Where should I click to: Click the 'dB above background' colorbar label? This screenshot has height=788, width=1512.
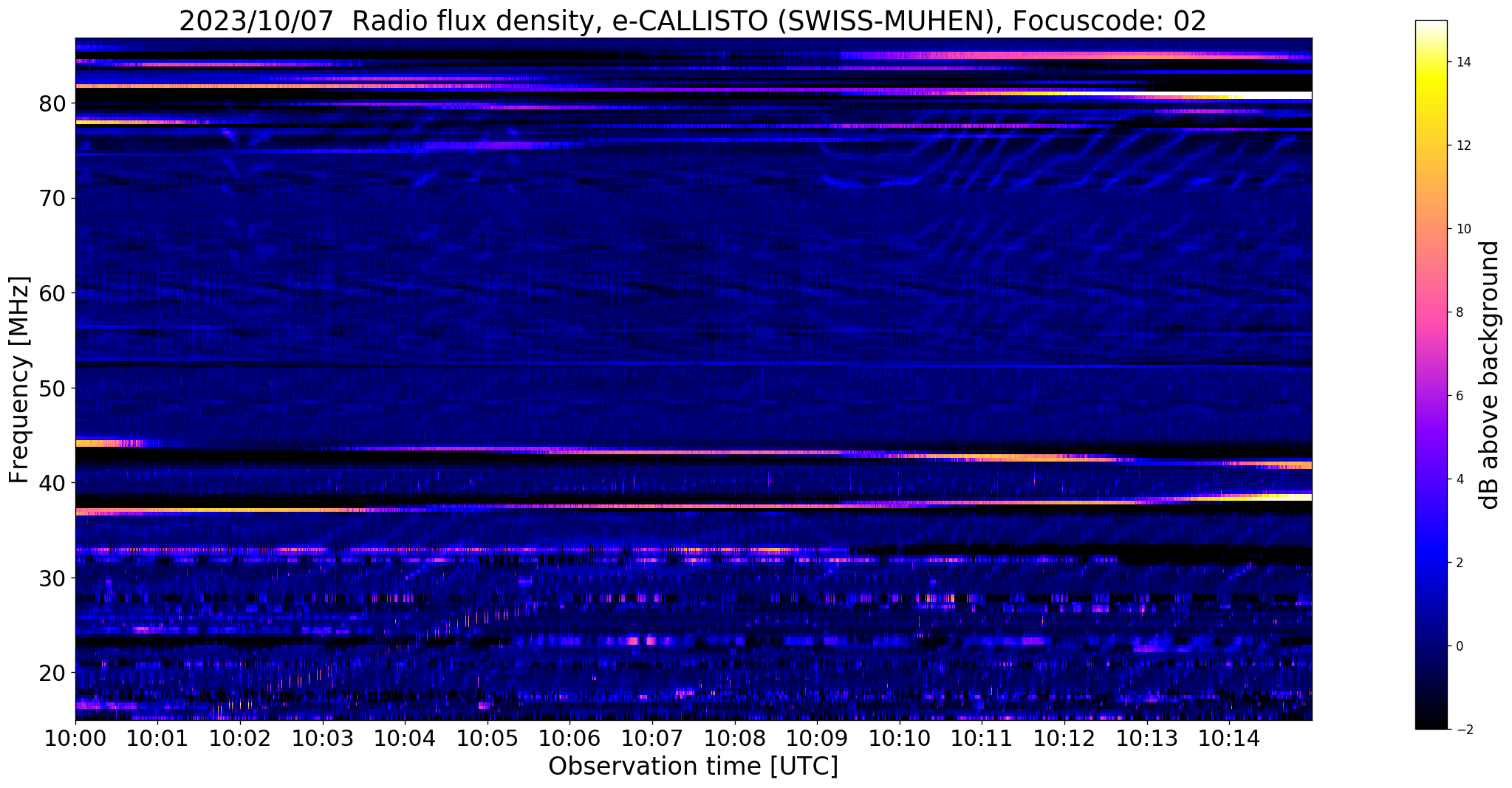coord(1490,375)
